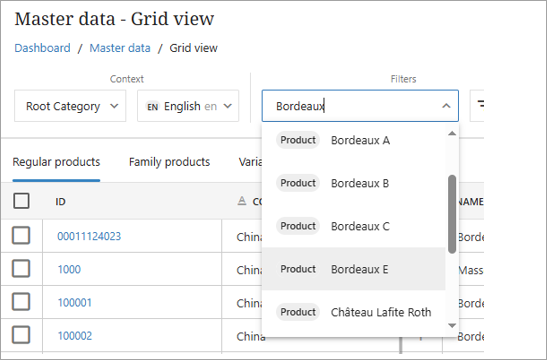Expand the English en language dropdown

tap(188, 106)
